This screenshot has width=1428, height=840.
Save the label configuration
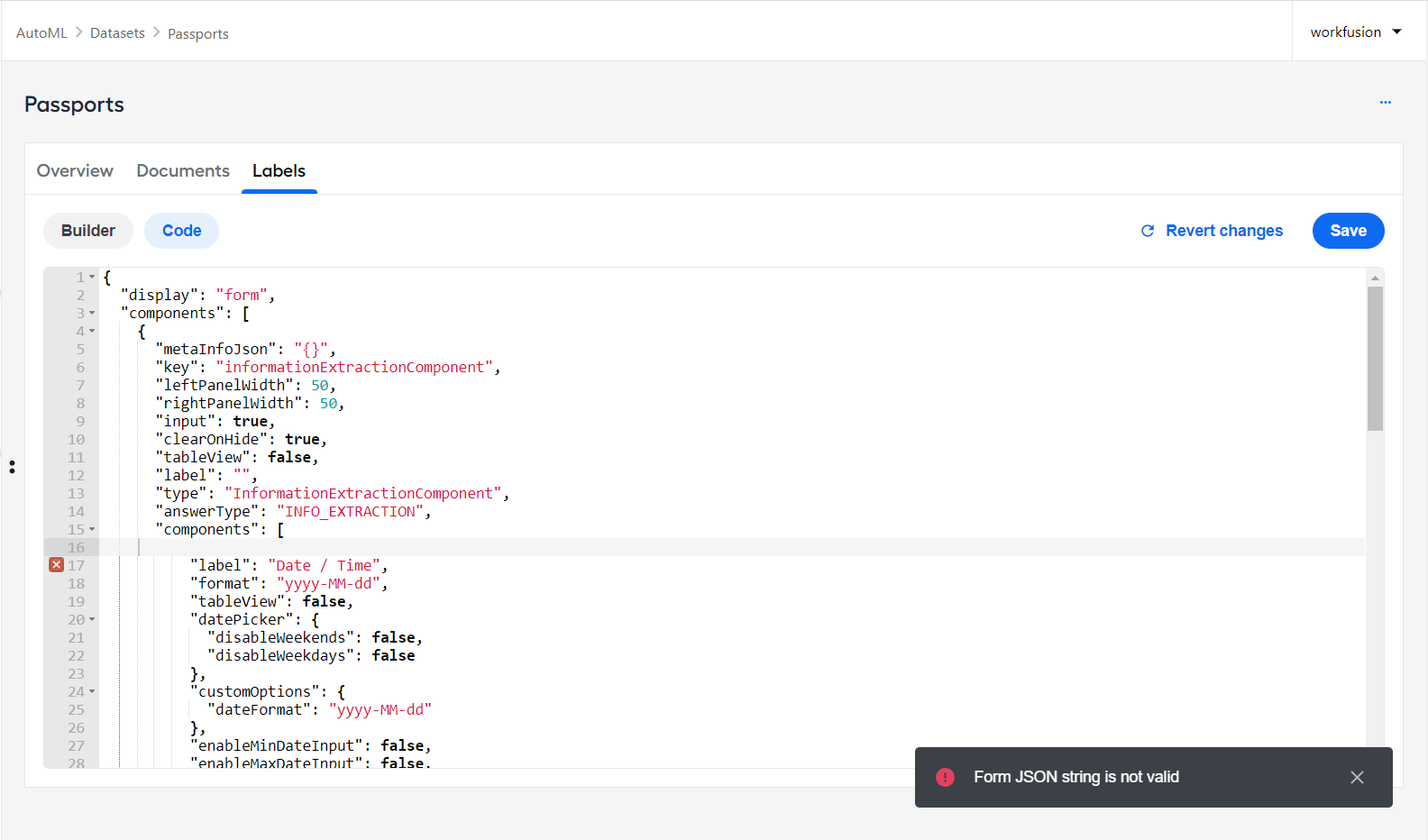click(1348, 231)
